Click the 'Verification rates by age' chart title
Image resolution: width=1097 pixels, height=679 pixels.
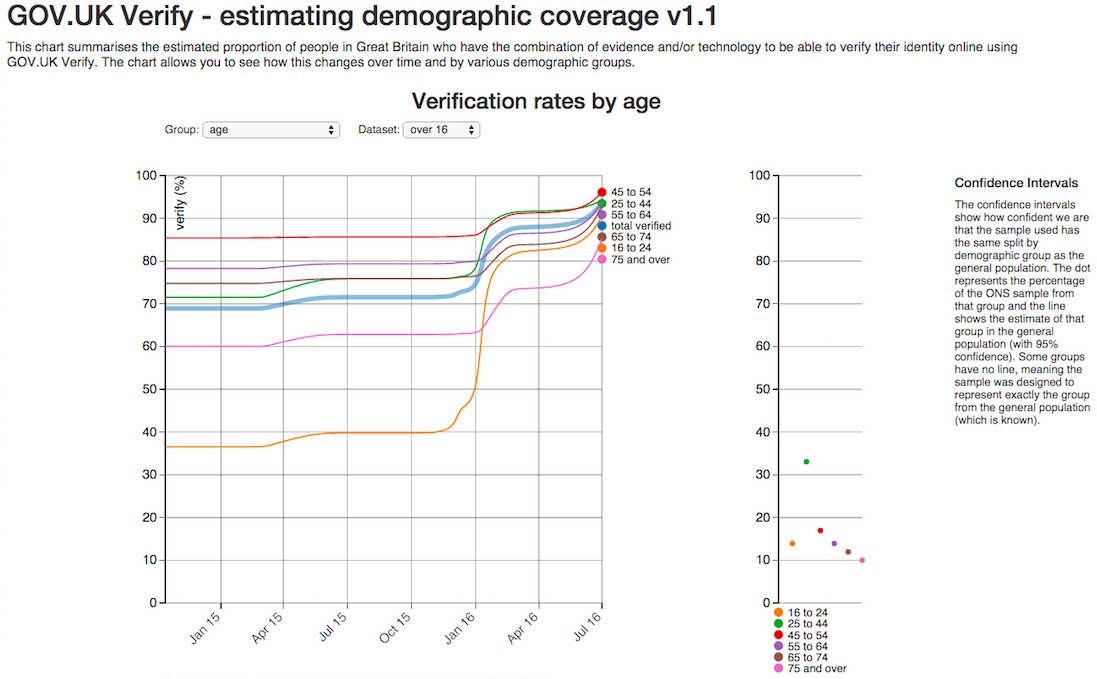536,101
